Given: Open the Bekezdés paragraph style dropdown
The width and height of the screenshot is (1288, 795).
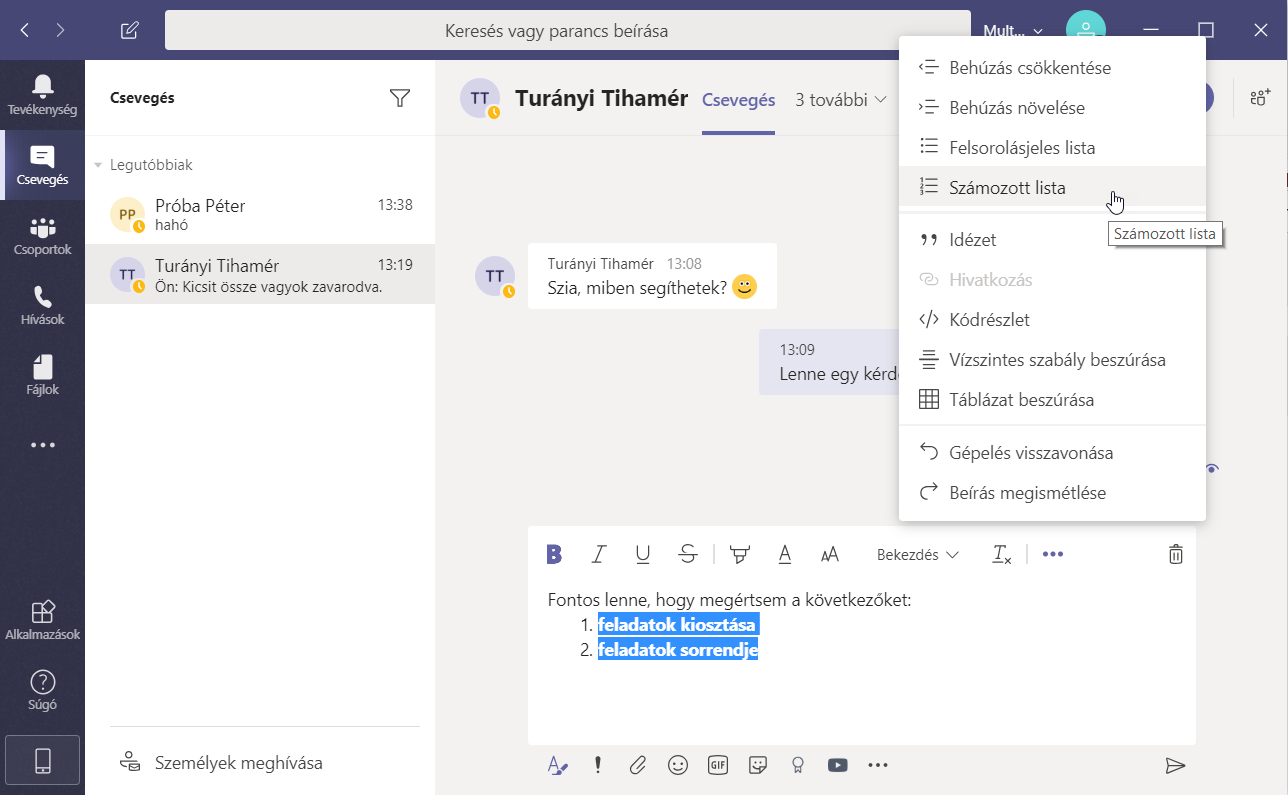Looking at the screenshot, I should (917, 554).
